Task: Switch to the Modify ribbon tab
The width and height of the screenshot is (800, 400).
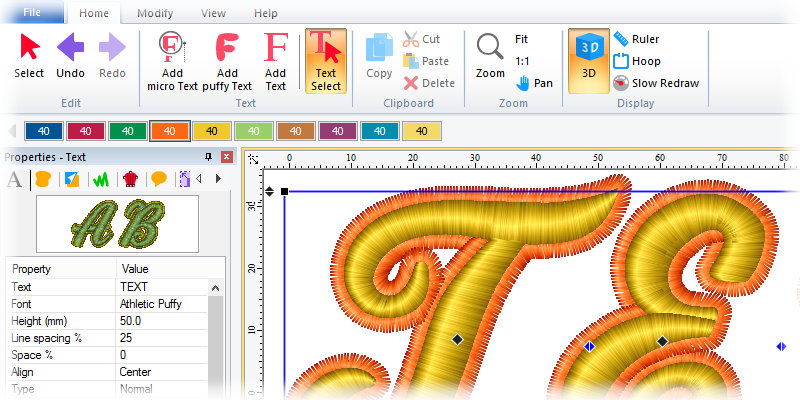Action: pos(155,13)
